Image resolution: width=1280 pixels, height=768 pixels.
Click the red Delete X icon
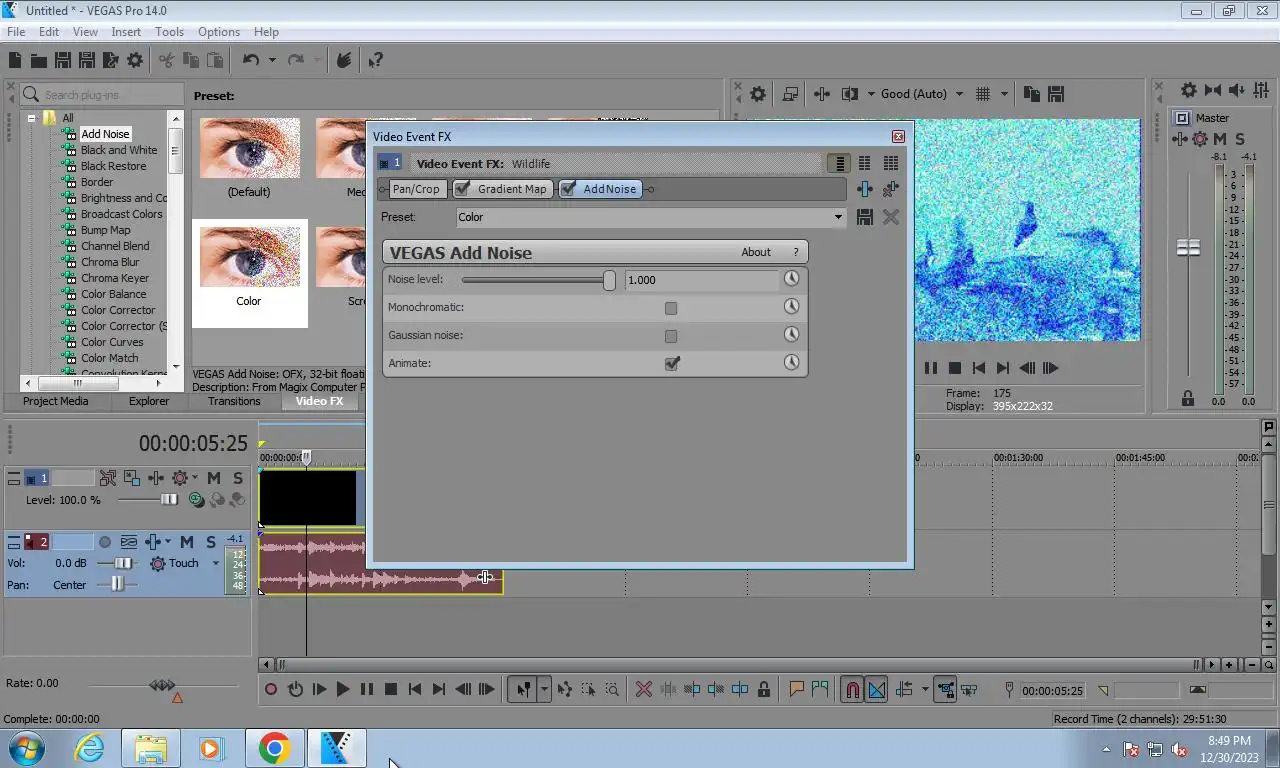(x=644, y=689)
